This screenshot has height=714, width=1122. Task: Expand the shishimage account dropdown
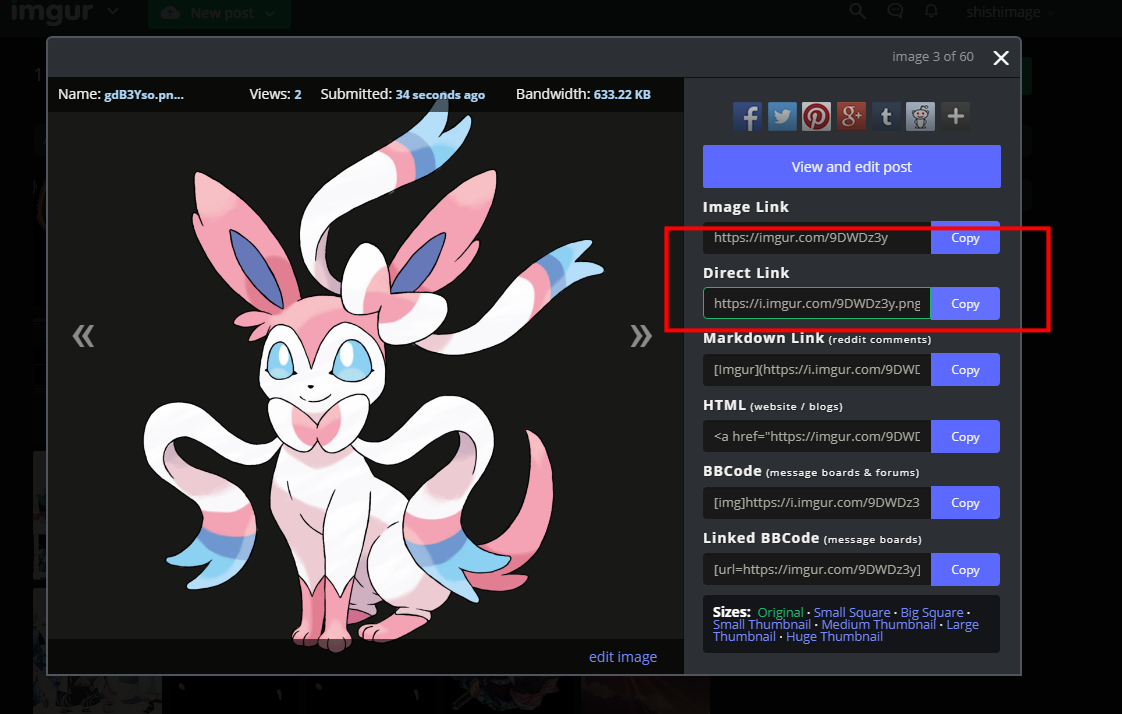coord(1009,11)
